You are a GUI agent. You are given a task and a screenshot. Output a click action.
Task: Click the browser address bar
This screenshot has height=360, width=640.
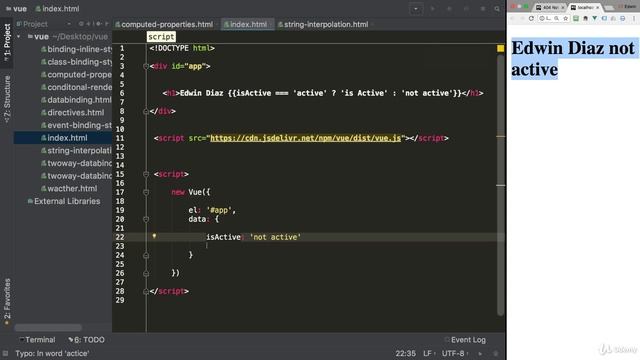[554, 18]
